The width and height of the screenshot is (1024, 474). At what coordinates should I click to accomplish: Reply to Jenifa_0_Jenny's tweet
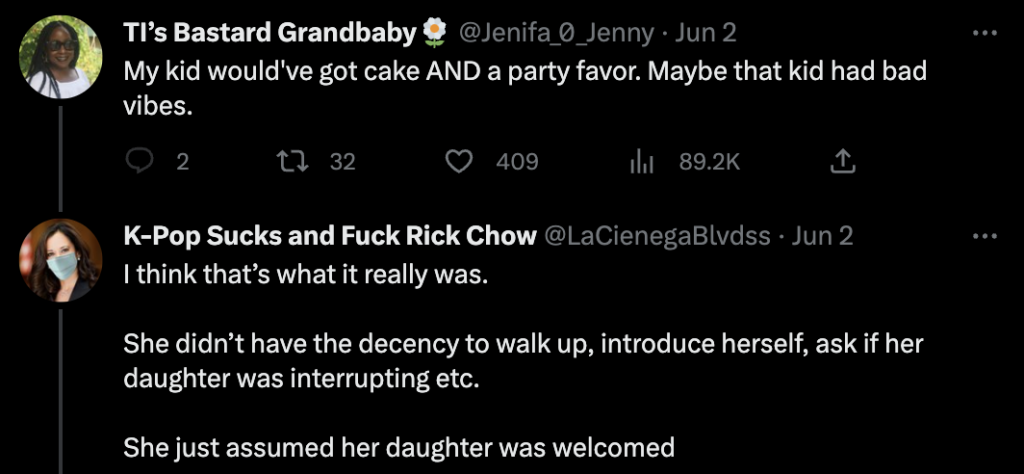coord(140,161)
